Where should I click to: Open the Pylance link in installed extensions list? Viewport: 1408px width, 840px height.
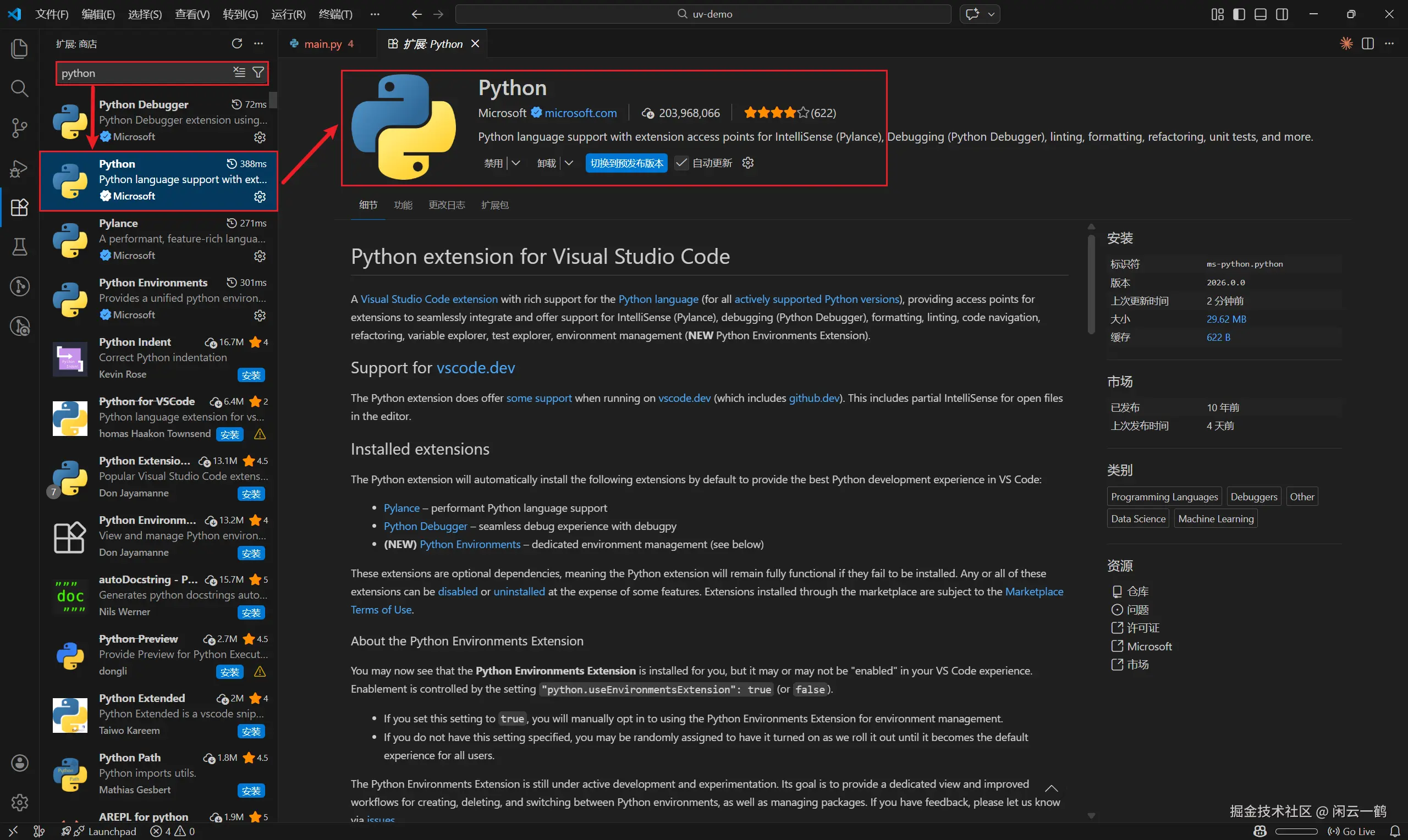(x=402, y=509)
